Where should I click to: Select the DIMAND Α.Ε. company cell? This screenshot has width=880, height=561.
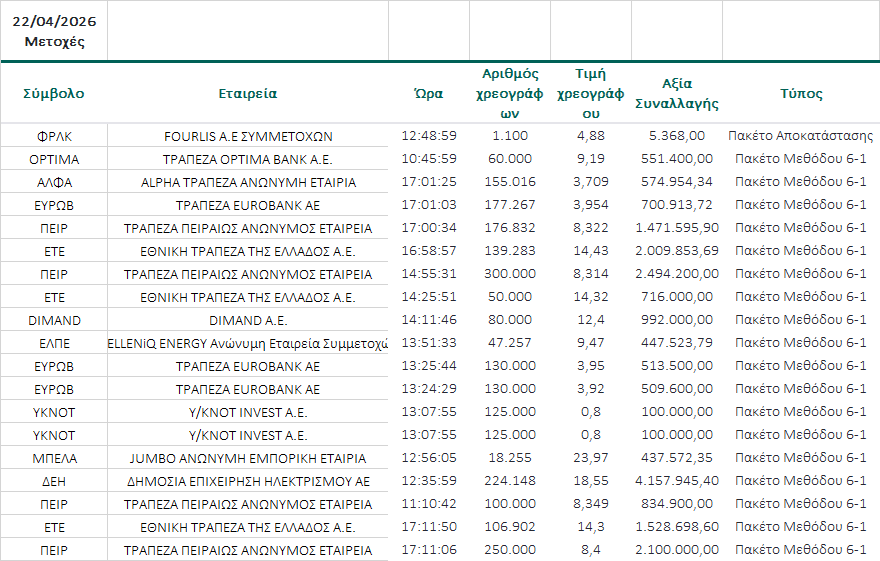tap(248, 320)
